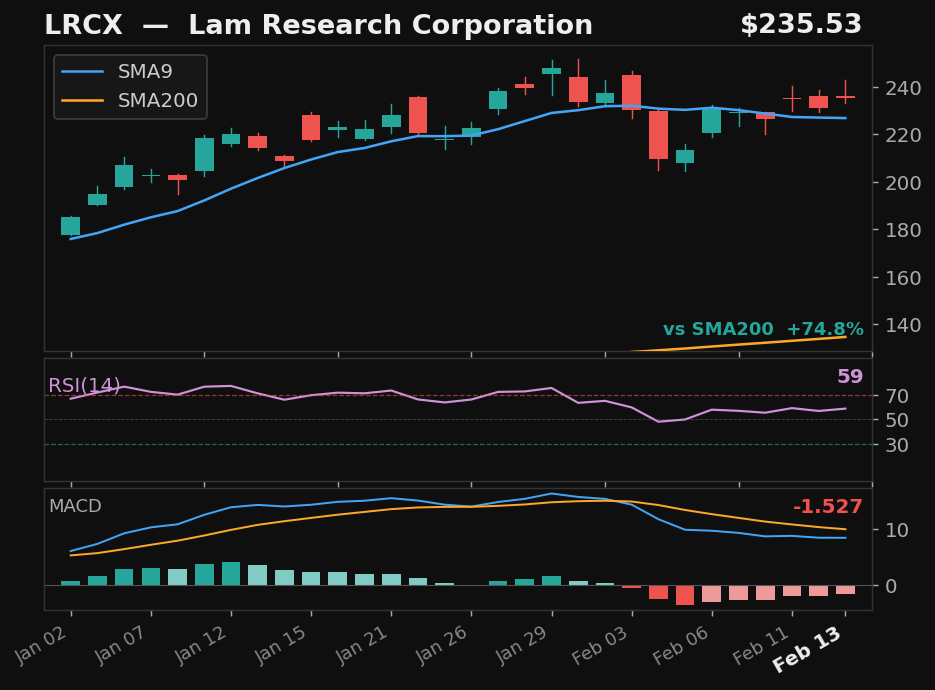
Task: Click the largest red MACD histogram bar
Action: (x=685, y=595)
